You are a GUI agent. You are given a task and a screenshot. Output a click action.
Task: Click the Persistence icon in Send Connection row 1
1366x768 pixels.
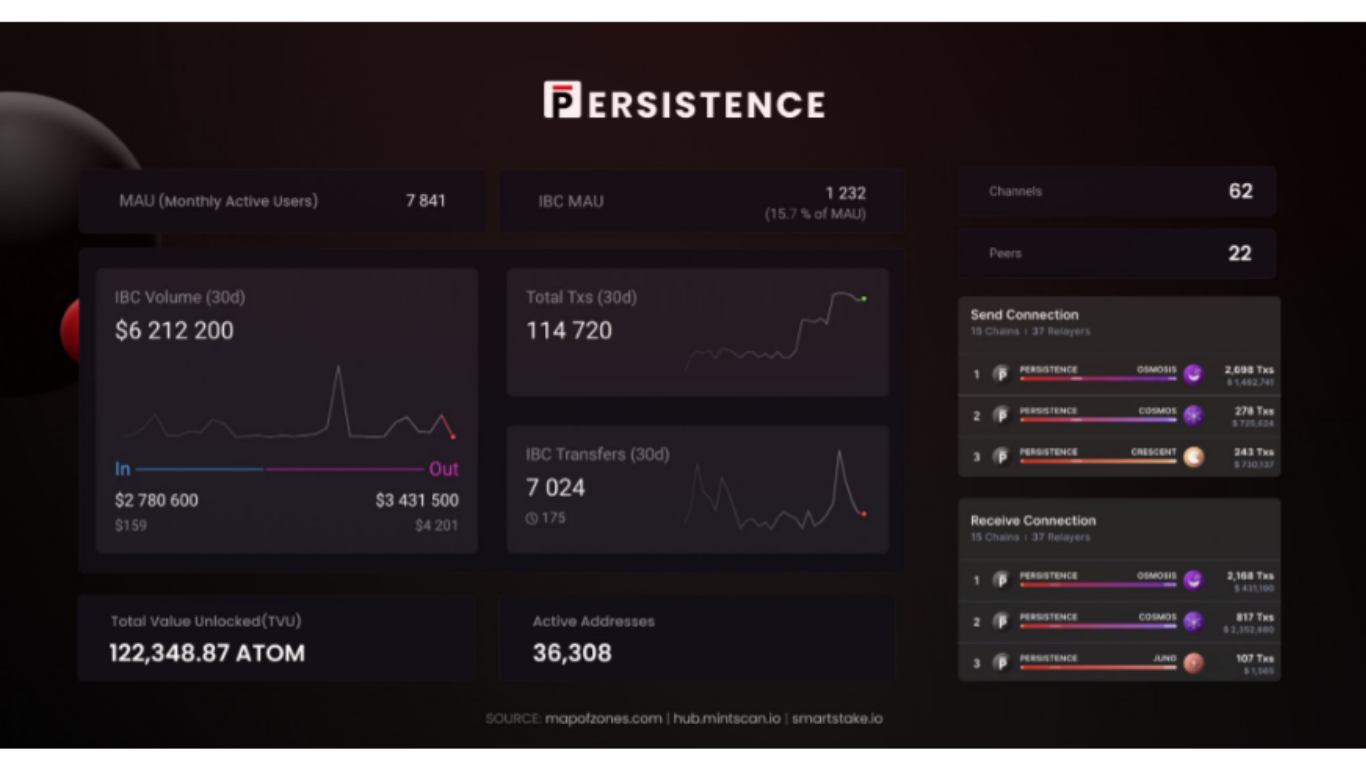click(1001, 375)
